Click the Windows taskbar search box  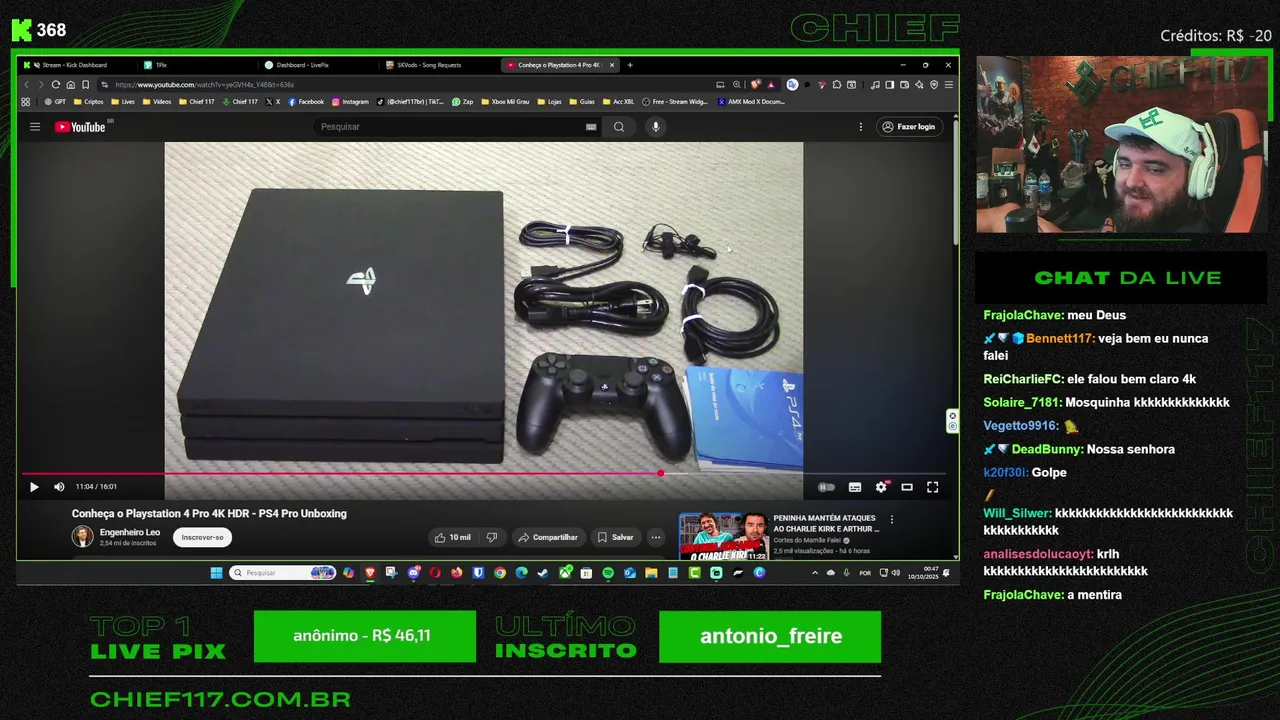pyautogui.click(x=282, y=573)
